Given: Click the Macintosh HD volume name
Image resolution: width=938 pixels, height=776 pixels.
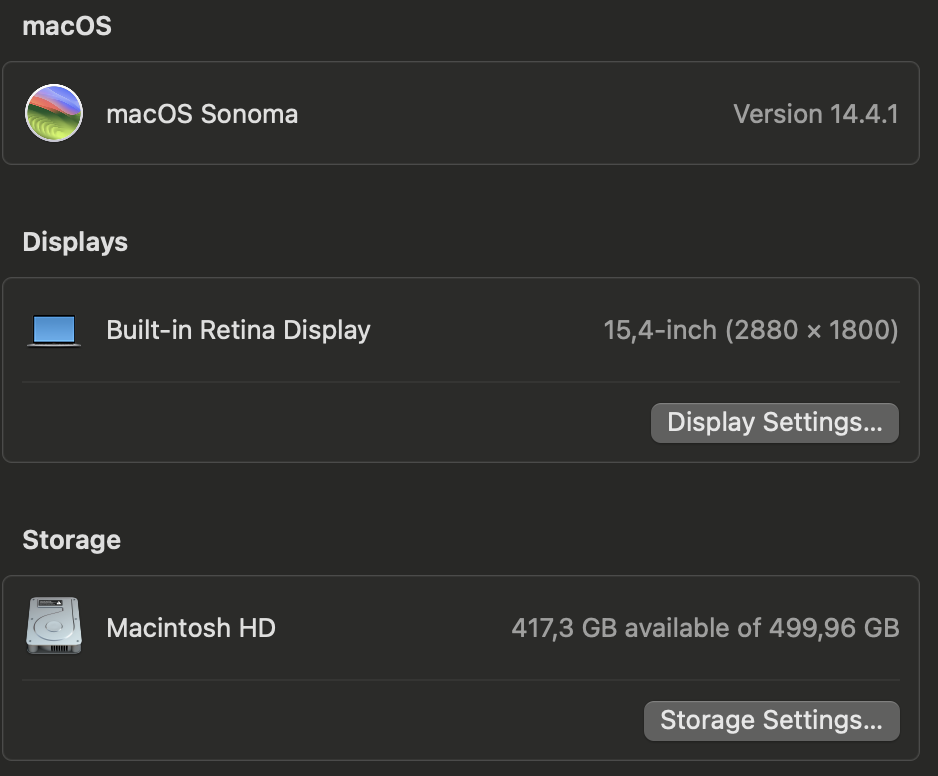Looking at the screenshot, I should coord(190,628).
